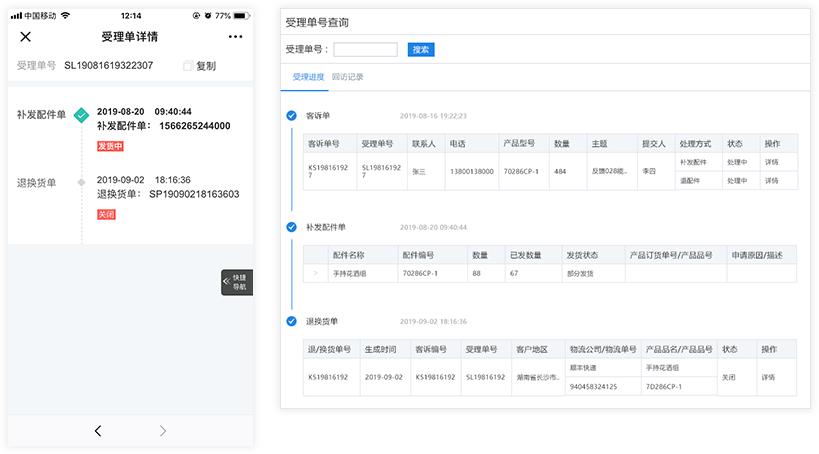The width and height of the screenshot is (819, 454).
Task: Open 详情 for the 补发配件 row
Action: click(772, 162)
